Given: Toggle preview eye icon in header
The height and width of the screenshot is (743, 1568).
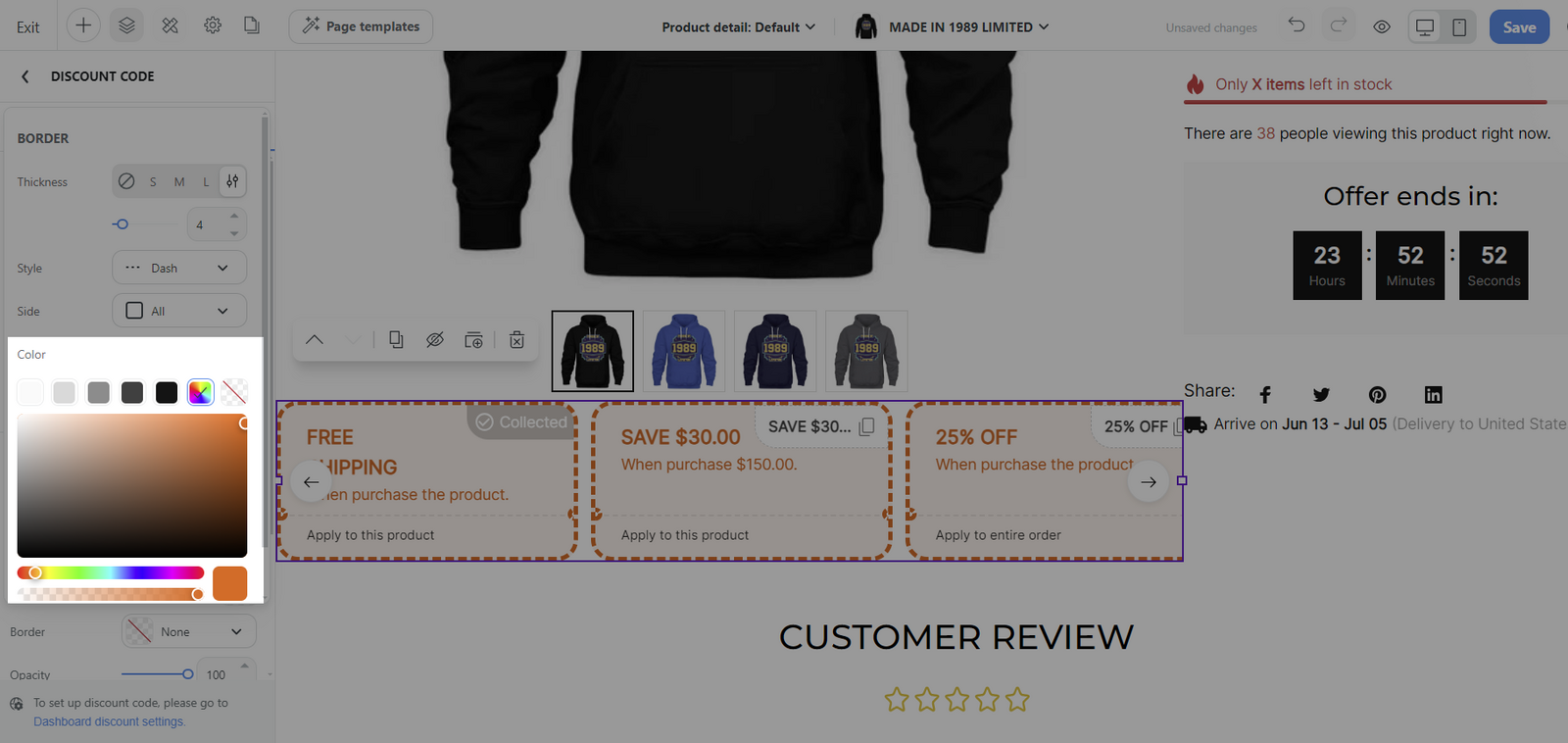Looking at the screenshot, I should (1382, 27).
